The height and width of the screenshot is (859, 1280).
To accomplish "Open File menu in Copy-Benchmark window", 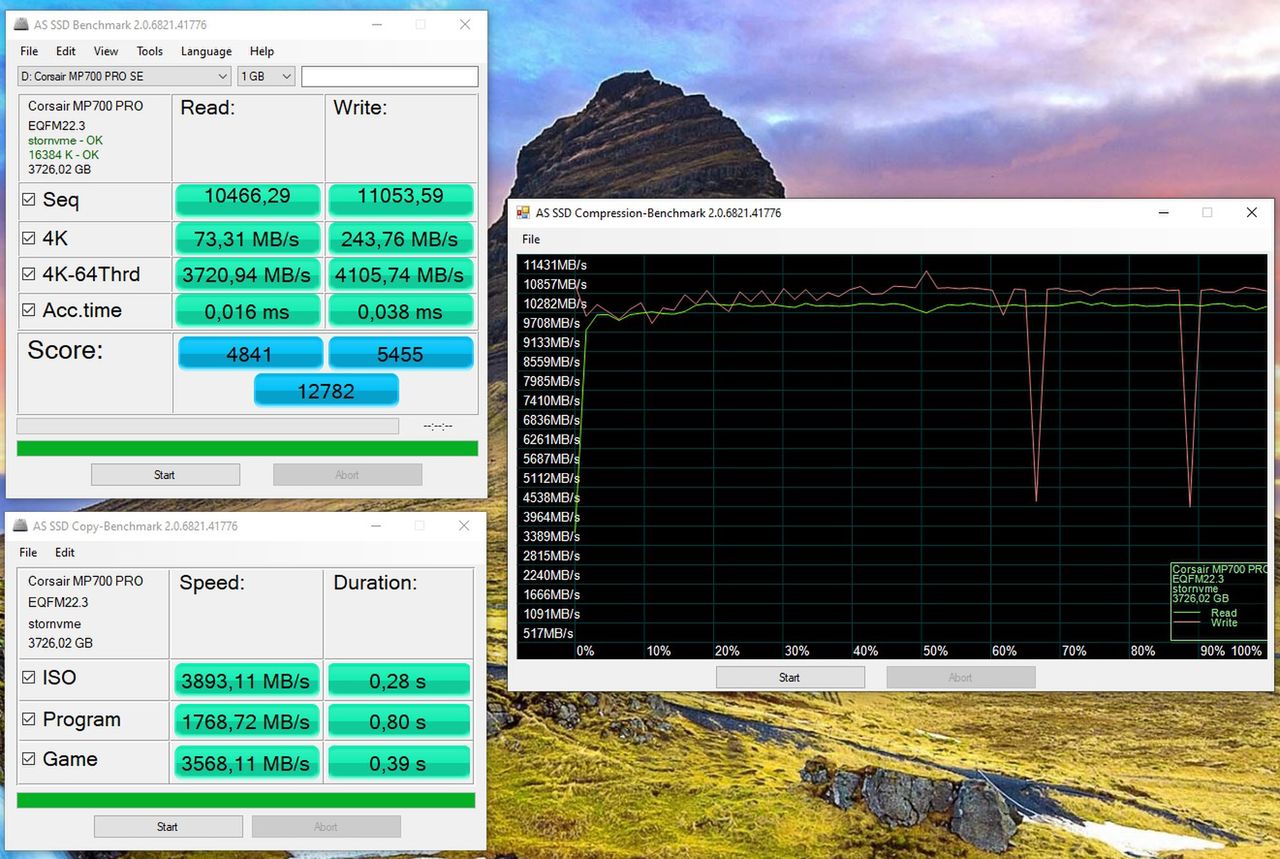I will 28,552.
